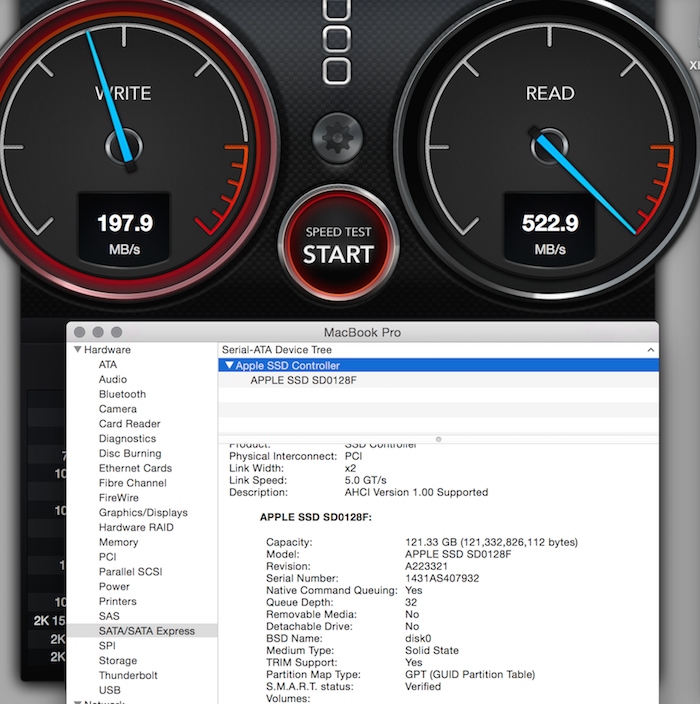Click the Link Width value x2
This screenshot has width=700, height=704.
(x=350, y=468)
